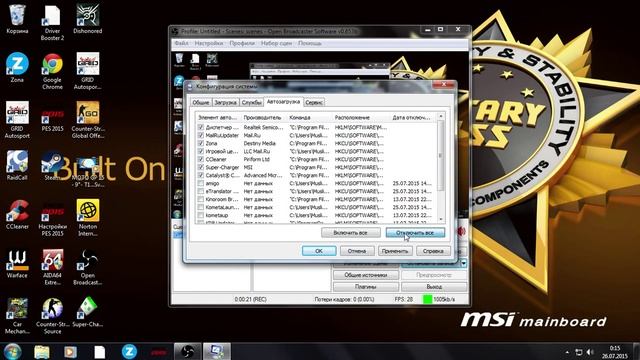
Task: Open Driver Booster 2 desktop shortcut
Action: click(x=52, y=22)
